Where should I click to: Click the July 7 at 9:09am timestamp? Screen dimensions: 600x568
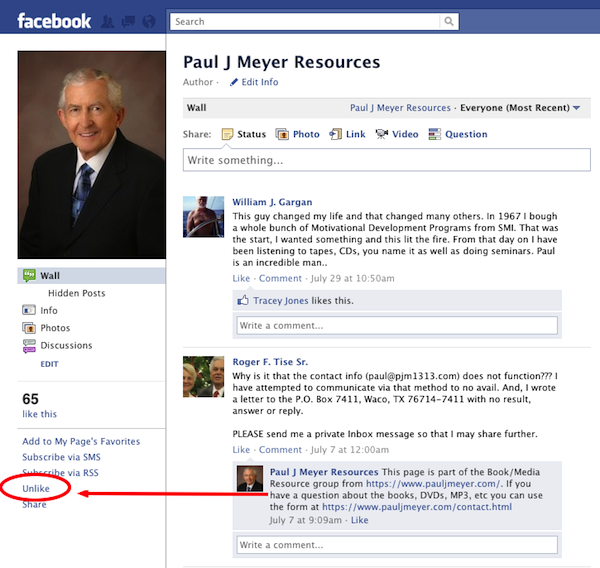[305, 520]
